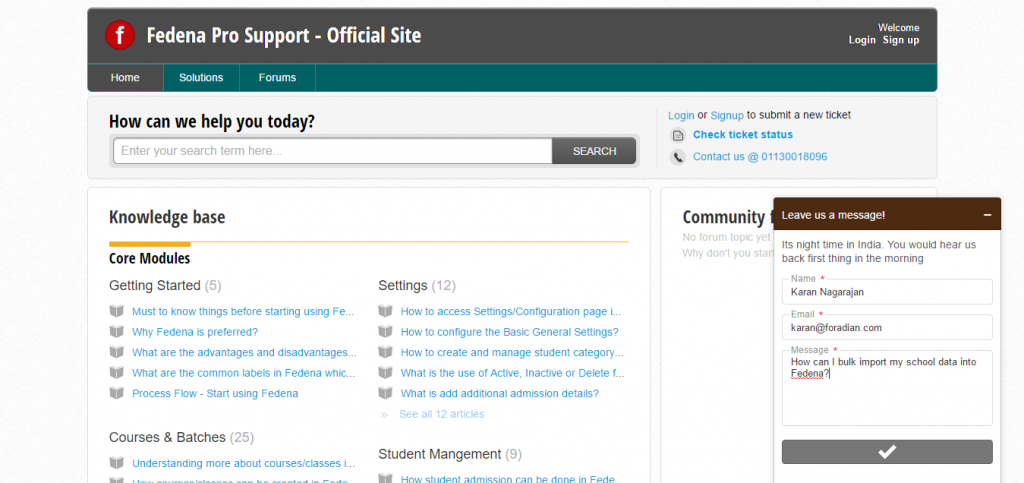This screenshot has height=483, width=1024.
Task: Focus the search term input field
Action: coord(333,151)
